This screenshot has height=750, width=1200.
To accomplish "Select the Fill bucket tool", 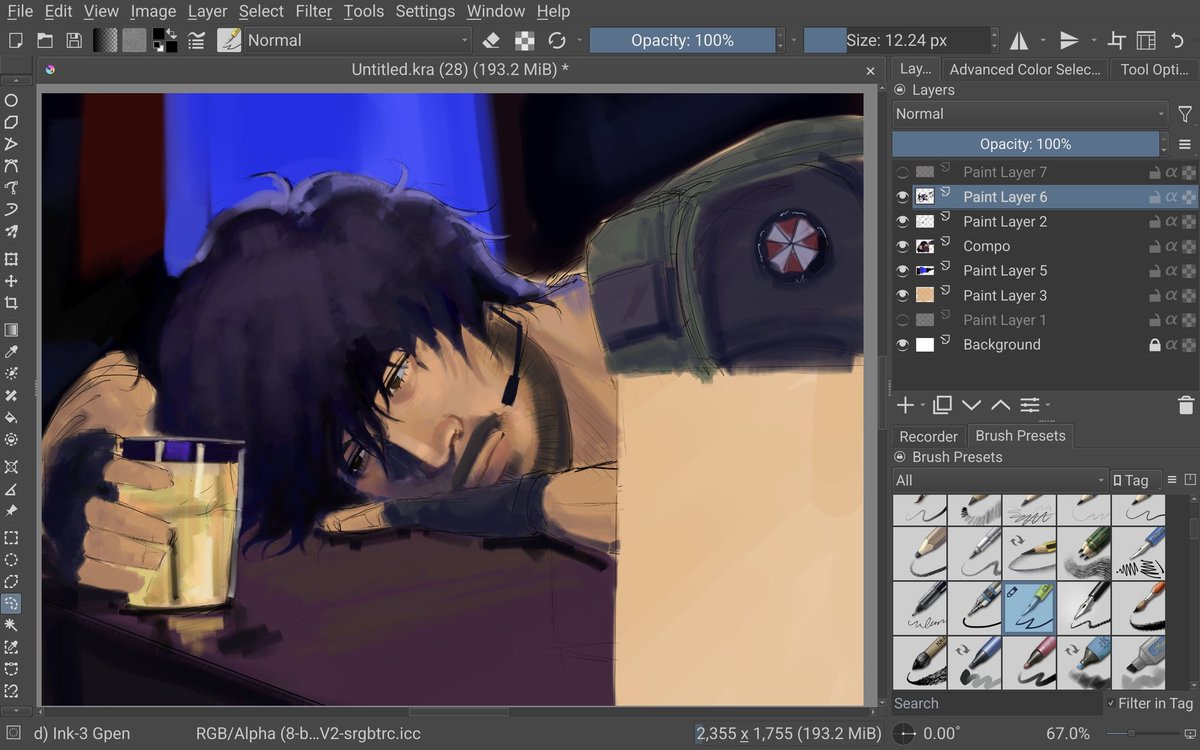I will (x=11, y=417).
